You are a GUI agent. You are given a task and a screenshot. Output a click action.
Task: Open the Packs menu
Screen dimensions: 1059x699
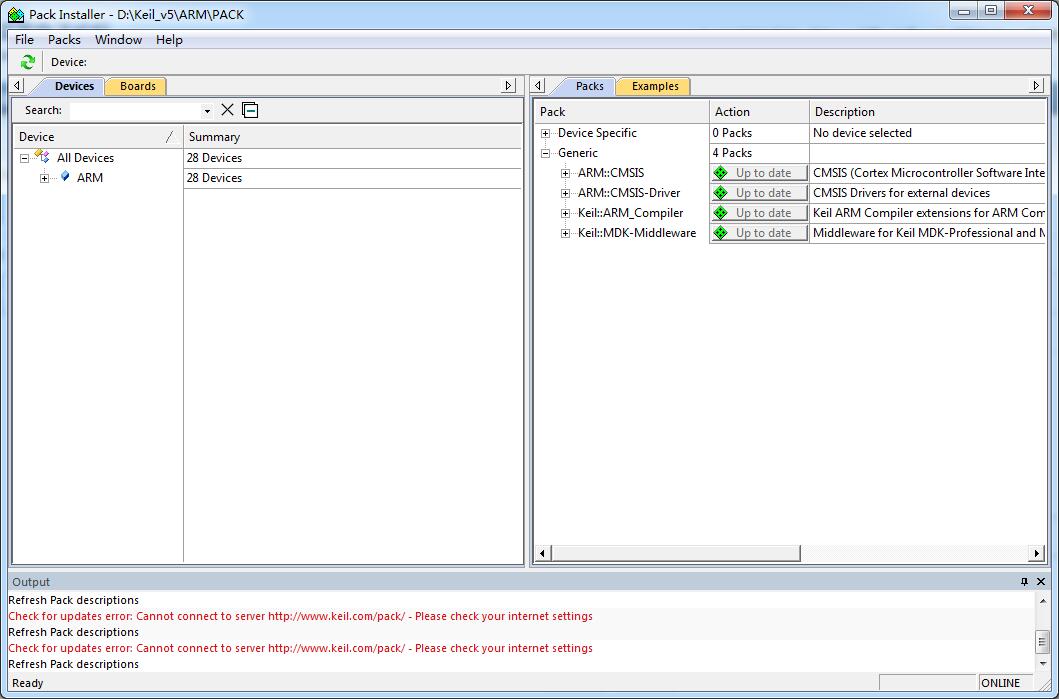64,40
